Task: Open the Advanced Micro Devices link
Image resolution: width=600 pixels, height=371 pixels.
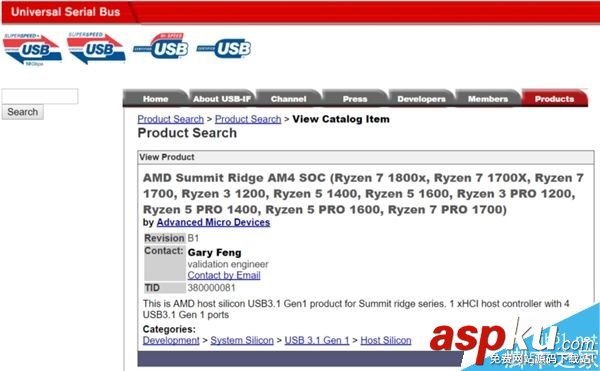Action: tap(214, 222)
